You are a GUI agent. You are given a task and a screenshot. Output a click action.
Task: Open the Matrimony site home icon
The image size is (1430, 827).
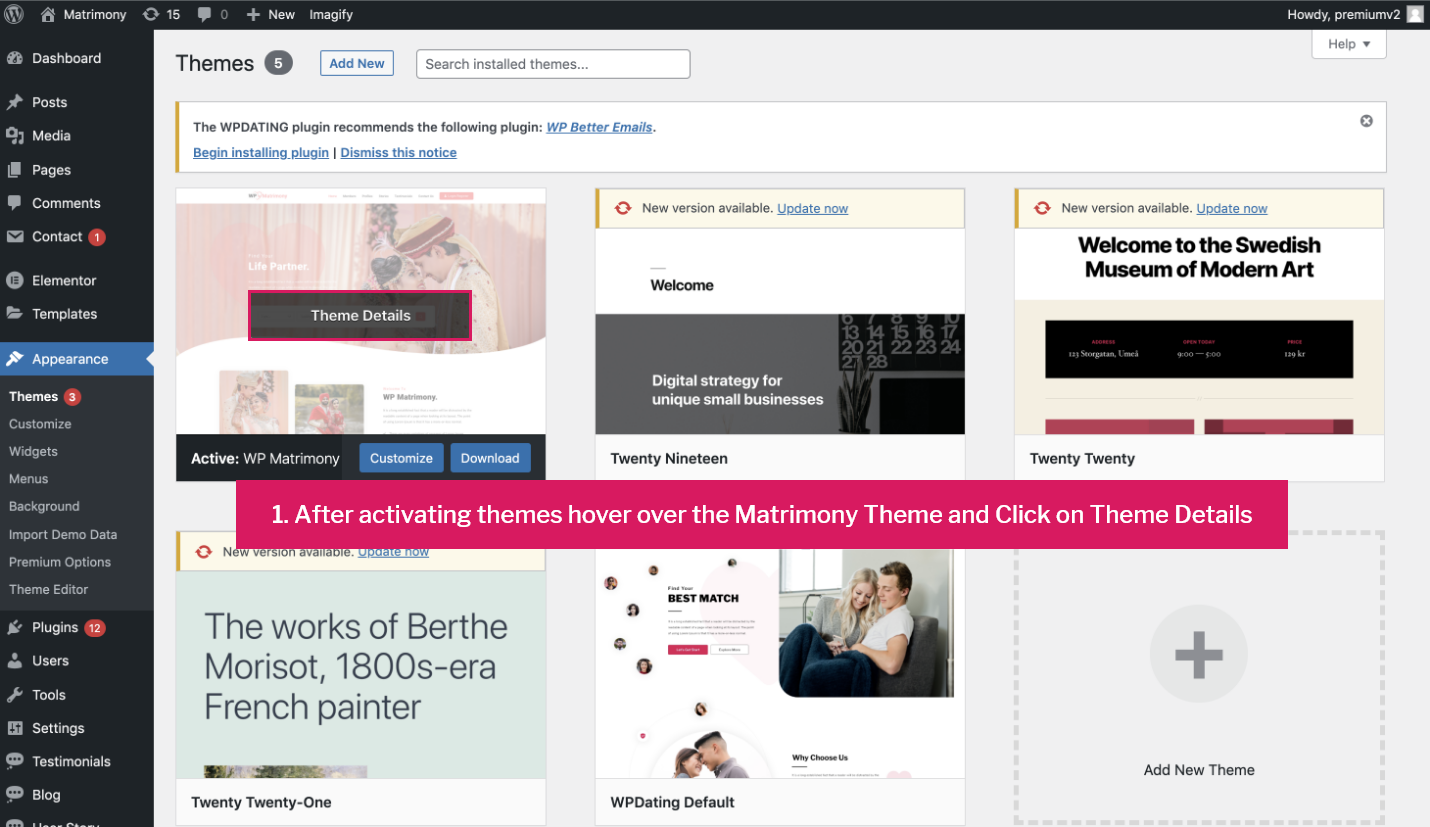pyautogui.click(x=47, y=14)
